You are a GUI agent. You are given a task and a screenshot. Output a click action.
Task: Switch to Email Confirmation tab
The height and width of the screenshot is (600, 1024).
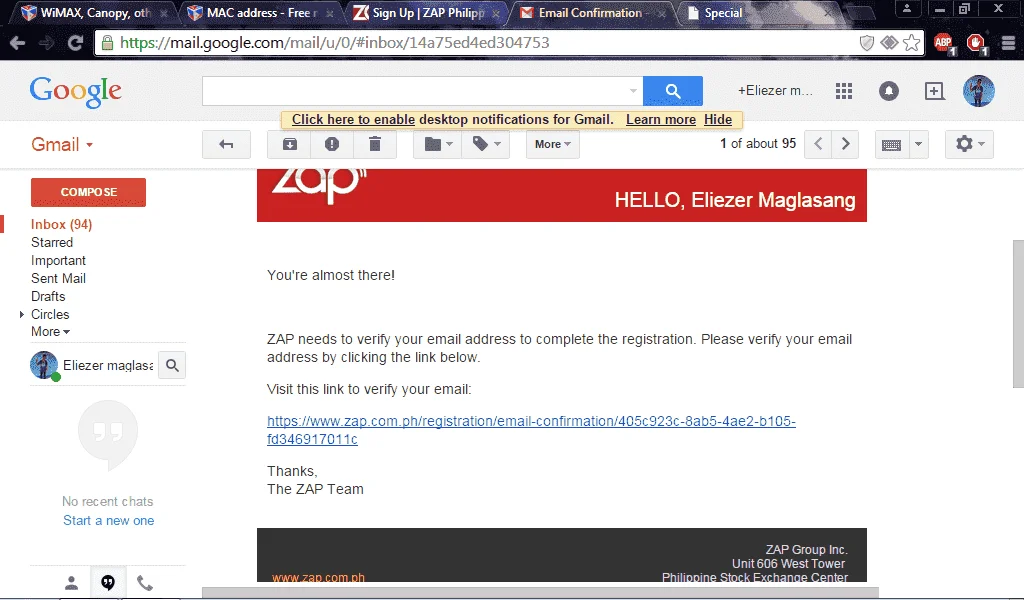point(591,12)
